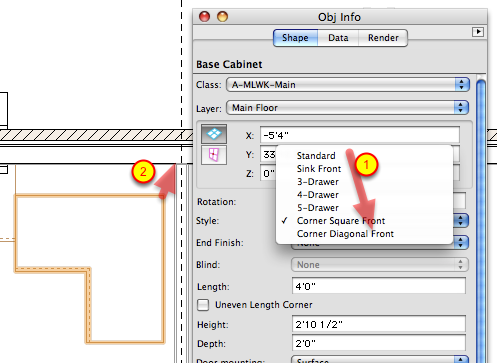Enable Uneven Length Corner checkbox
The width and height of the screenshot is (497, 363).
pos(203,305)
